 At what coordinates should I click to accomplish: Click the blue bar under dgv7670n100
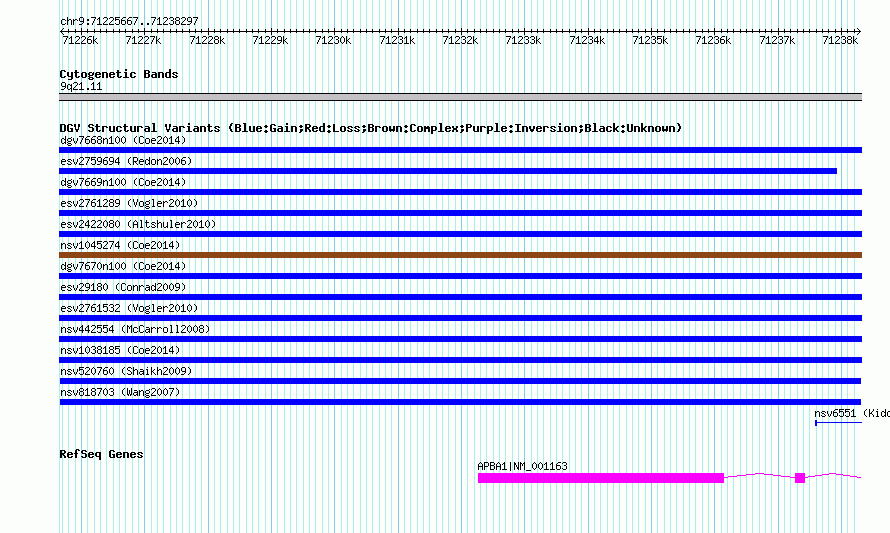[x=460, y=276]
